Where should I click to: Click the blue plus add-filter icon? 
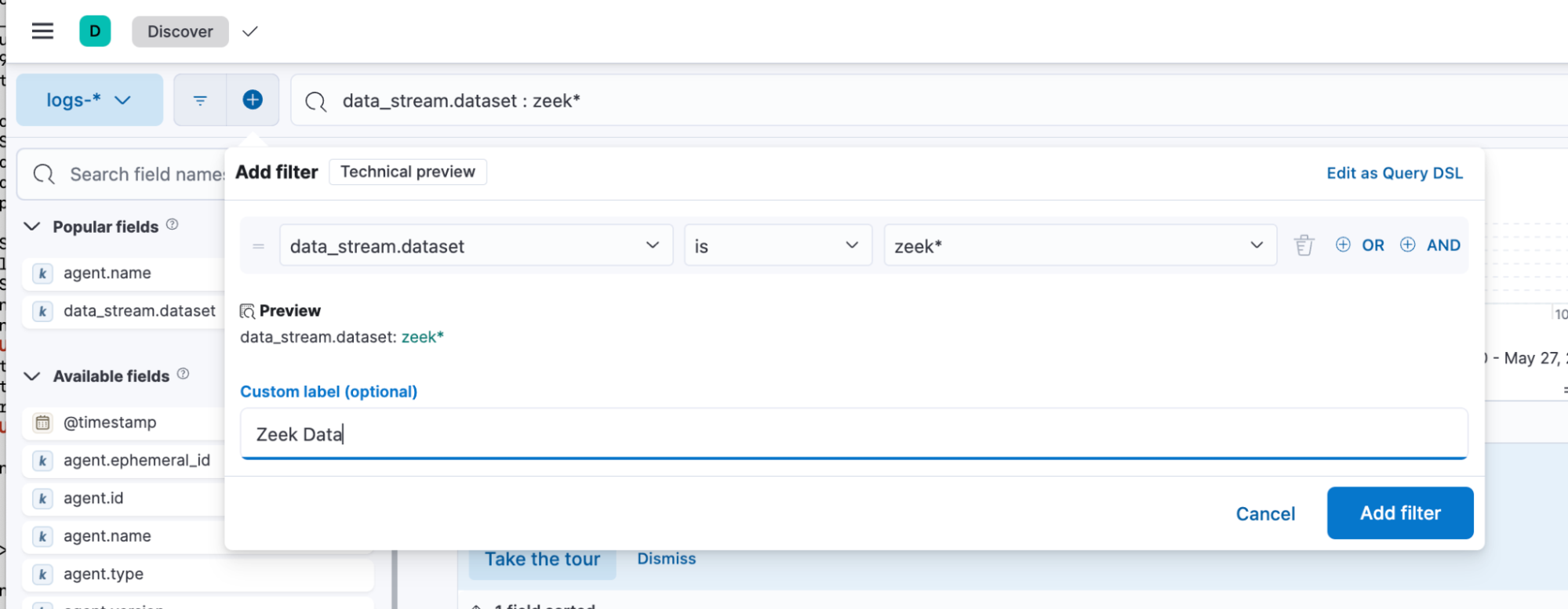pyautogui.click(x=253, y=100)
